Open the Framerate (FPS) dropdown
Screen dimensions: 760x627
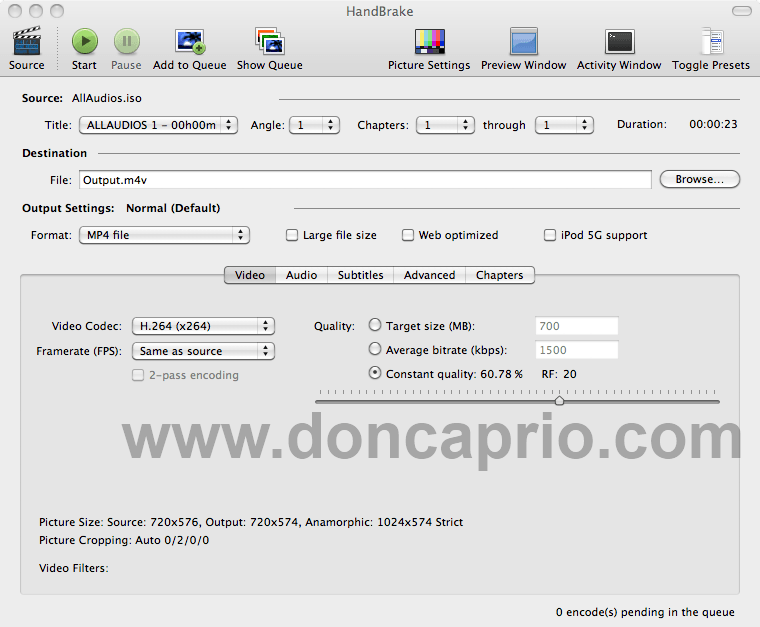point(204,351)
